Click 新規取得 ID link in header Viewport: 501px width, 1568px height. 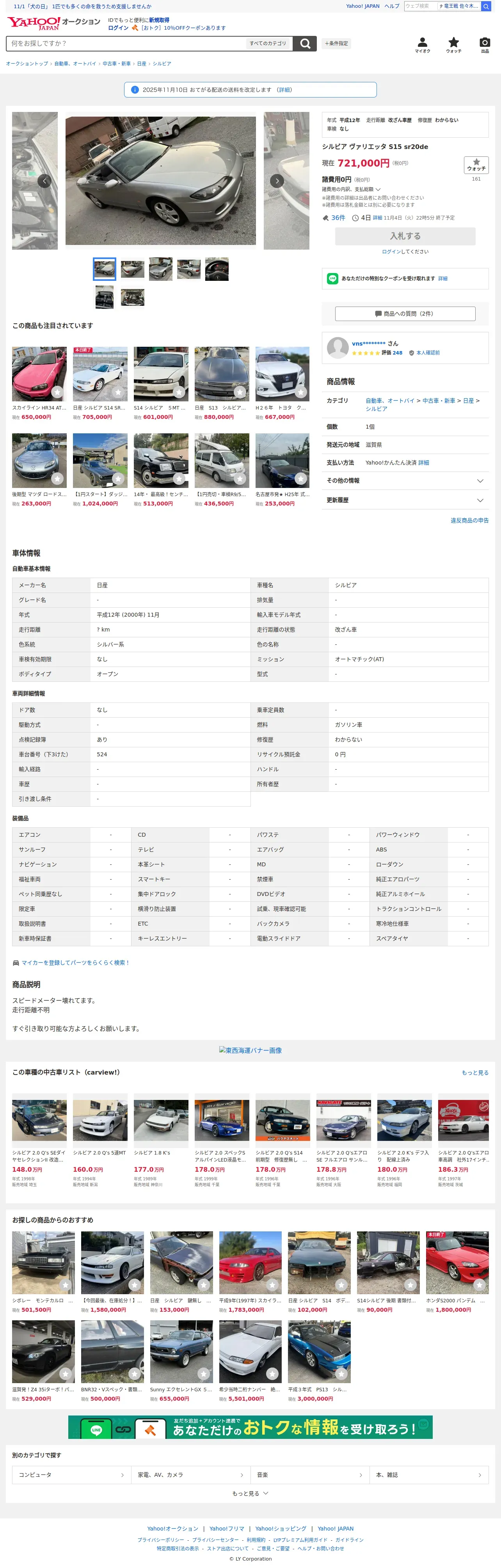pyautogui.click(x=159, y=20)
